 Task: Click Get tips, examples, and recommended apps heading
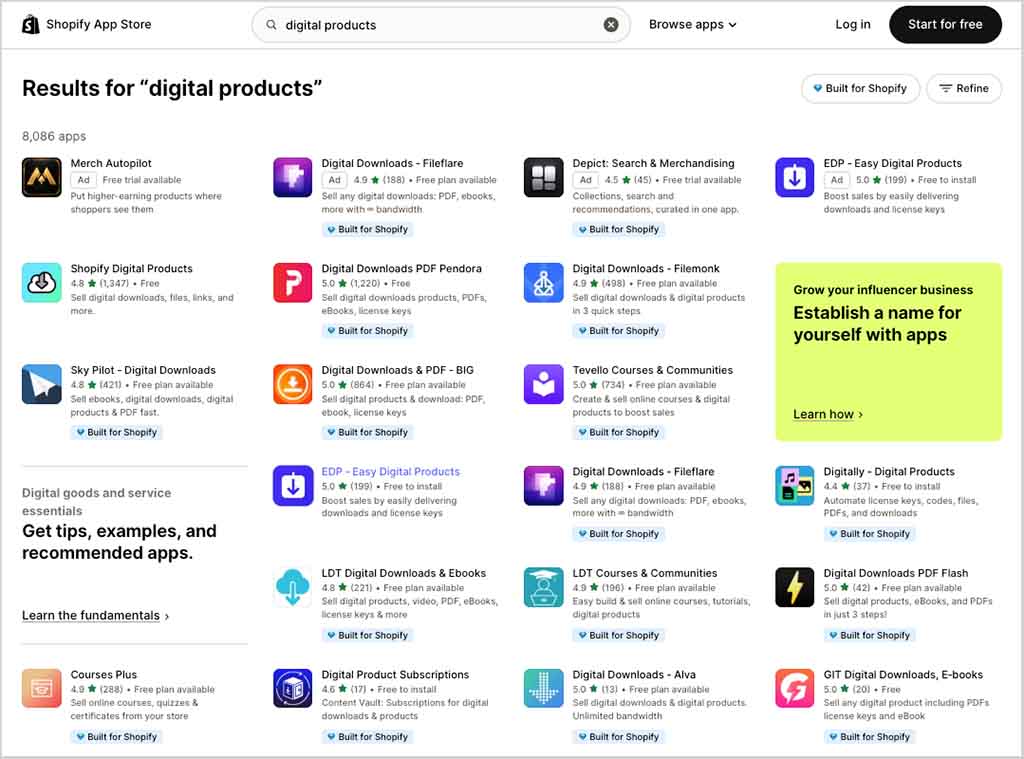[x=119, y=541]
